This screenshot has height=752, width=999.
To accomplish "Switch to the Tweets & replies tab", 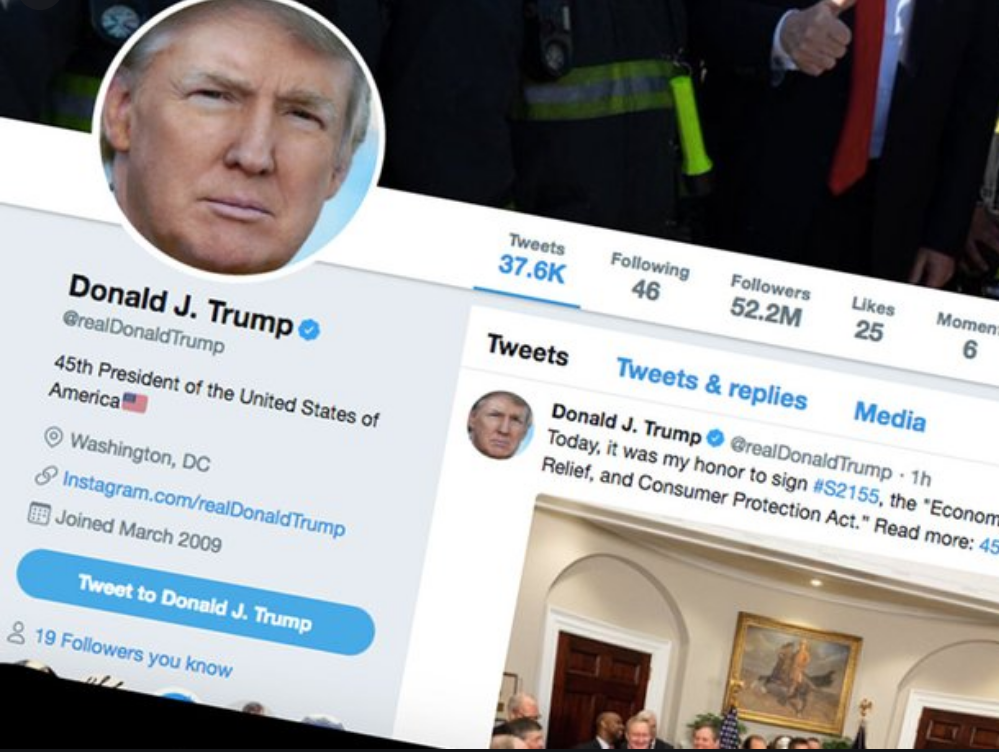I will (x=712, y=384).
